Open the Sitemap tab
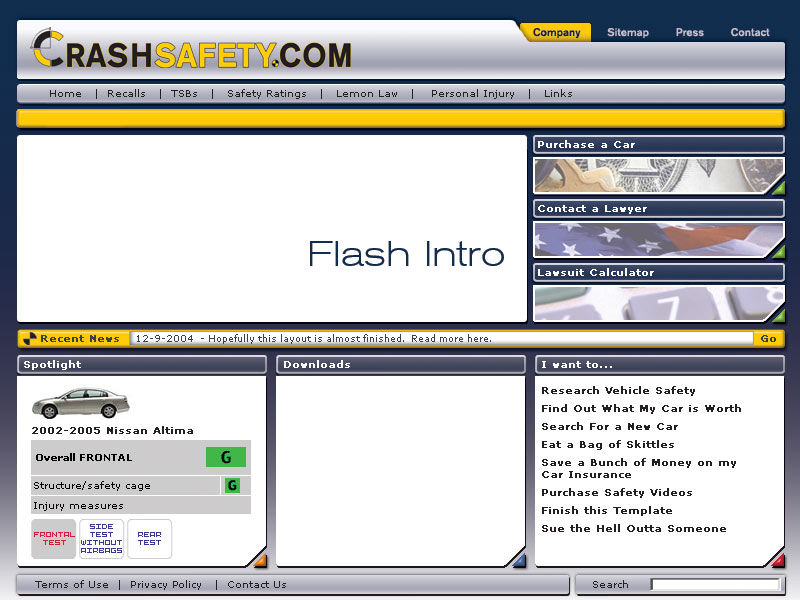This screenshot has height=600, width=800. tap(628, 33)
